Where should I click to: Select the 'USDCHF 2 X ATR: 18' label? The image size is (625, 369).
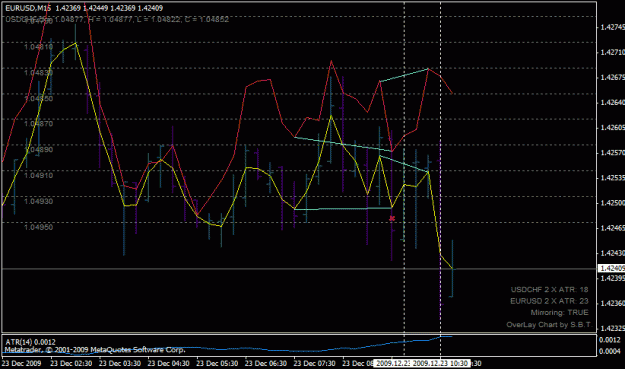[x=550, y=290]
